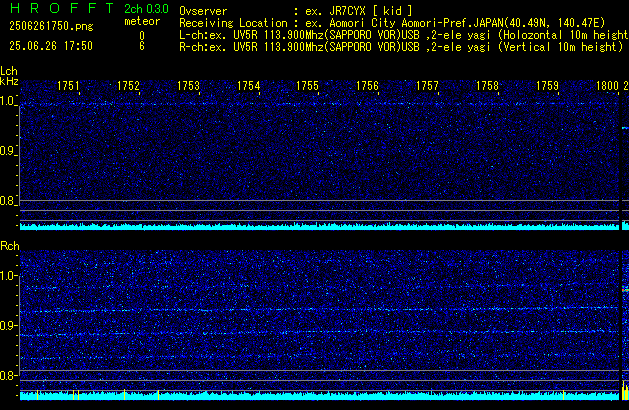
Task: Click the L-ch antenna description line
Action: click(404, 35)
